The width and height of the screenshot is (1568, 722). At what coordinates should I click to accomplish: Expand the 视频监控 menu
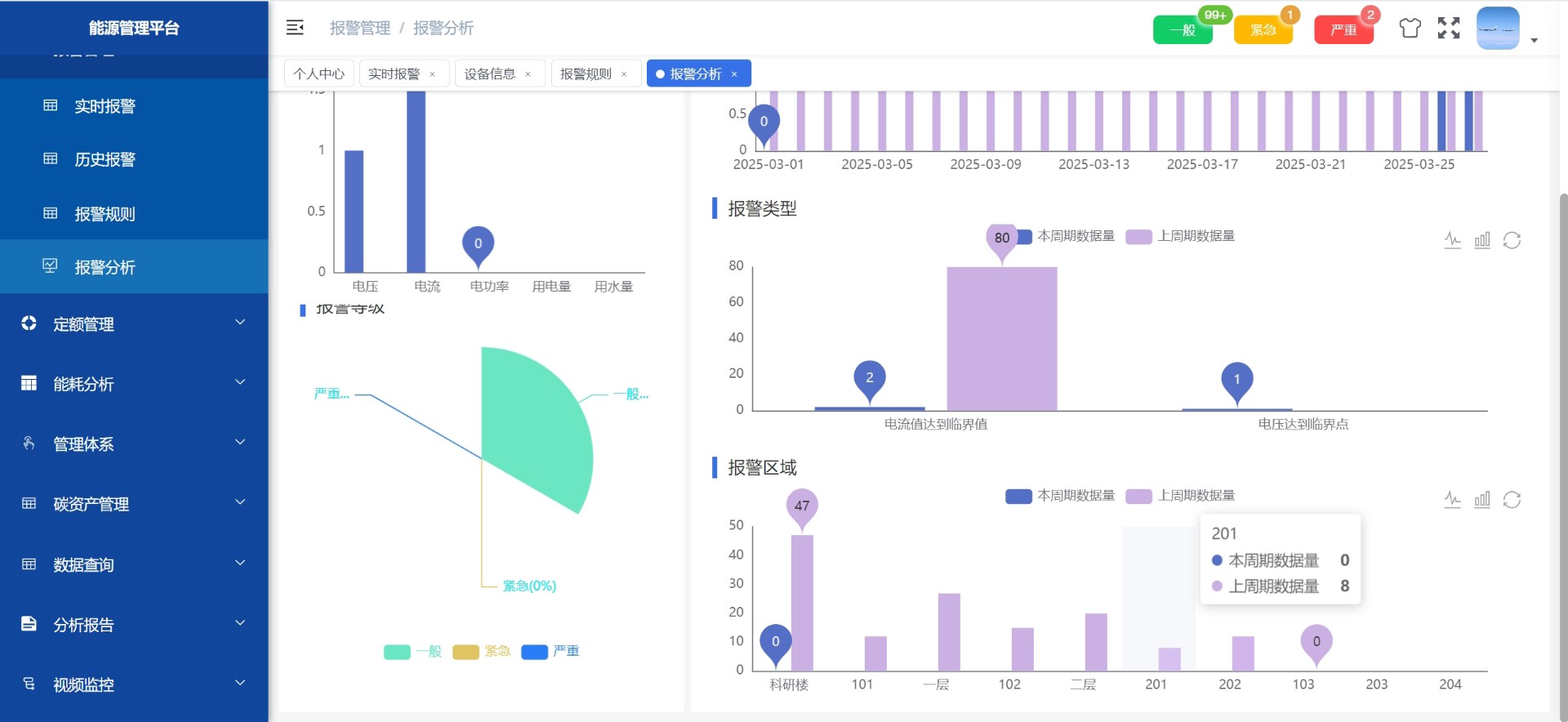(x=134, y=684)
